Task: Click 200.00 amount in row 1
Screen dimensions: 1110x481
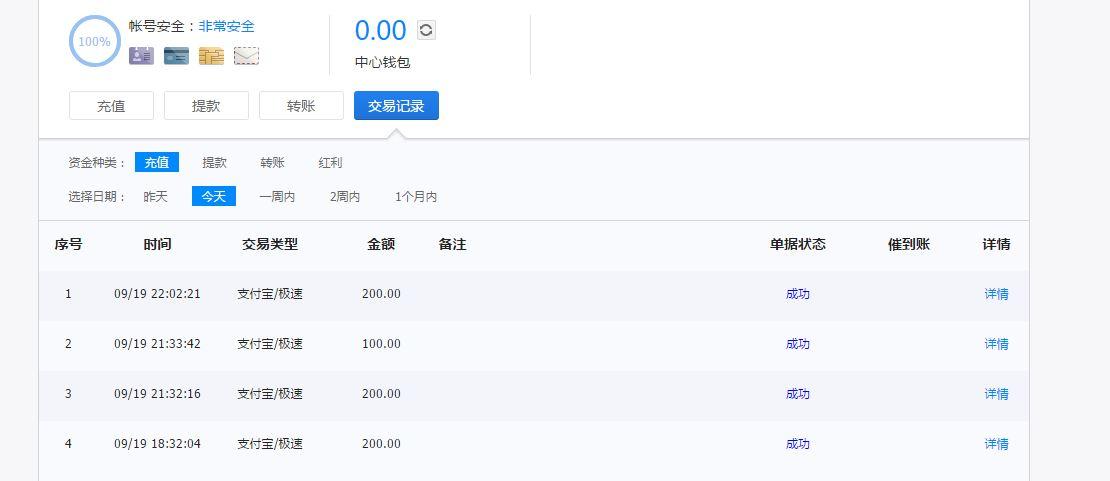Action: [x=381, y=293]
